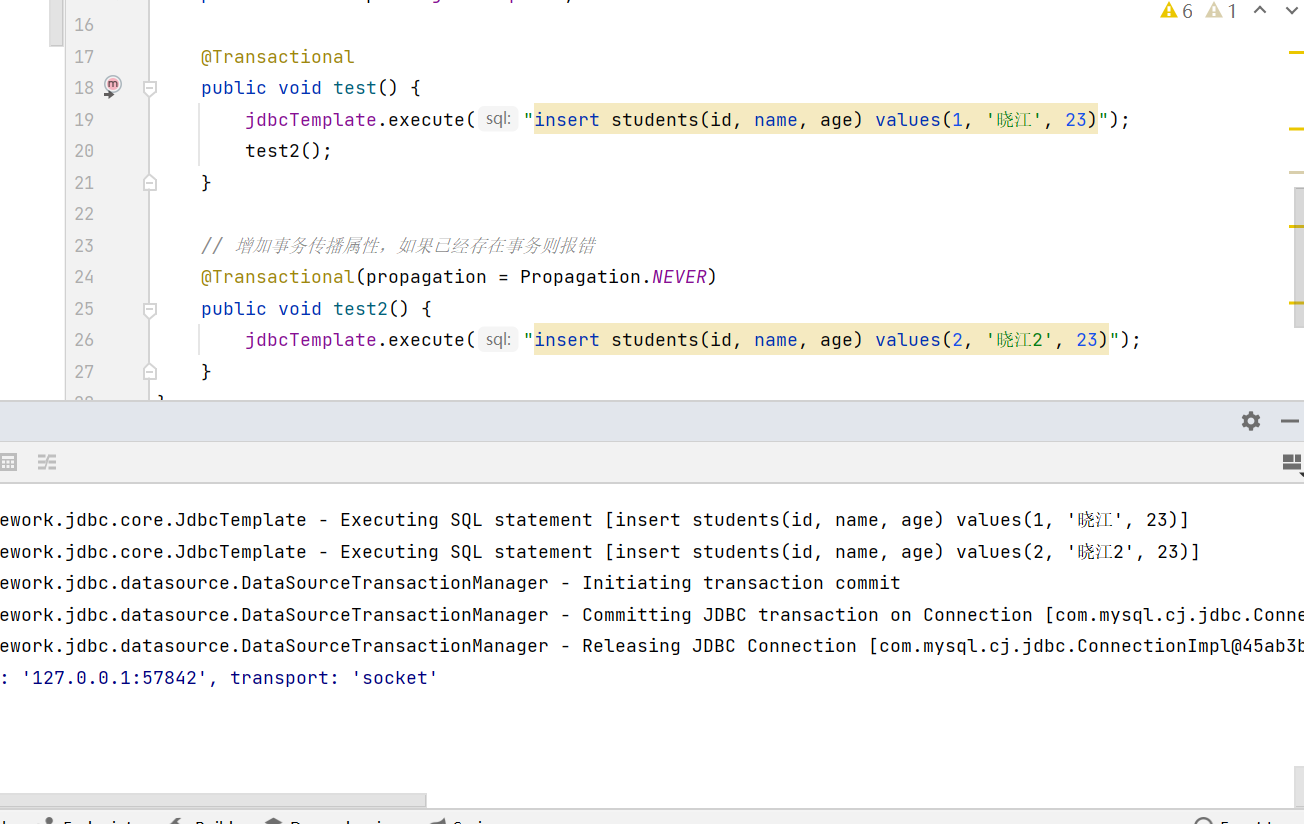Click the sql hint on line 26
1304x824 pixels.
[497, 340]
